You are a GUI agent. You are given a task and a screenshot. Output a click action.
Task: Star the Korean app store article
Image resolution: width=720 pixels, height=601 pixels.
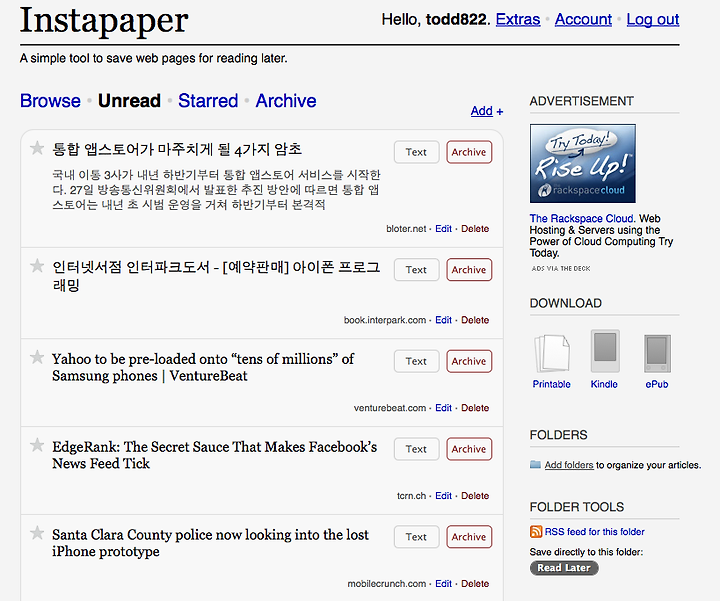coord(37,148)
